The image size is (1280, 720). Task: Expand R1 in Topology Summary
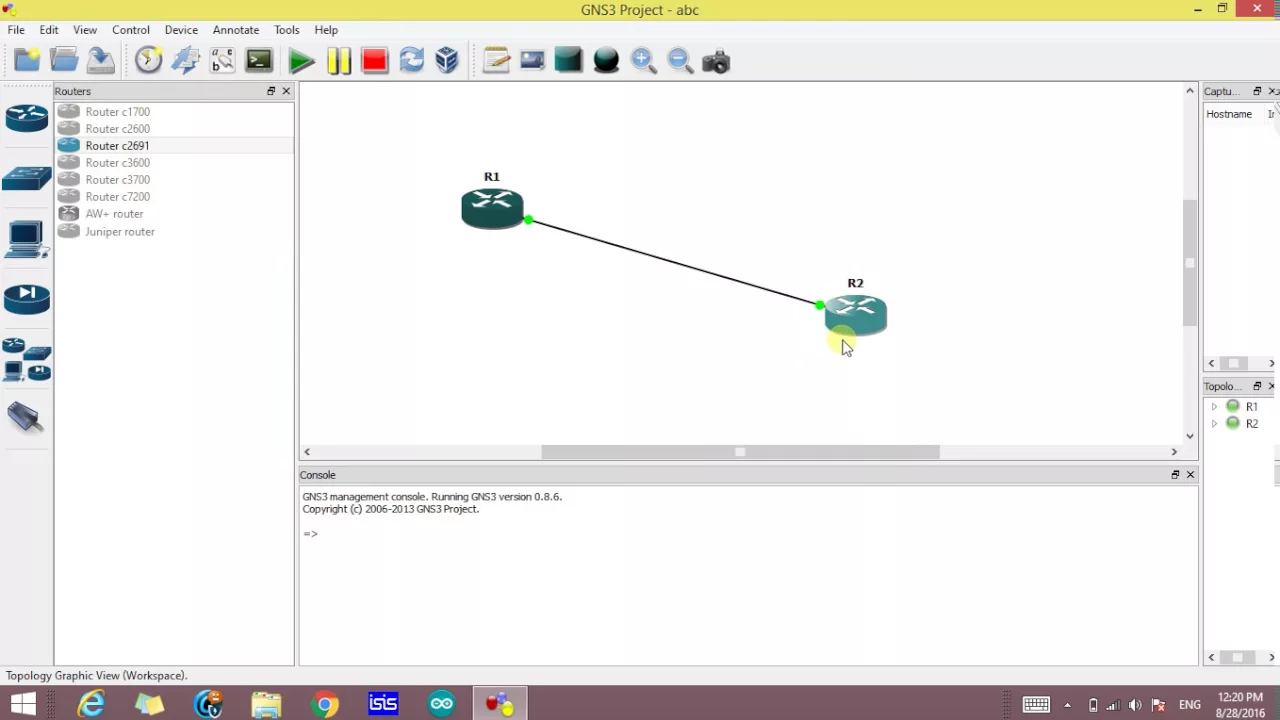[1214, 406]
